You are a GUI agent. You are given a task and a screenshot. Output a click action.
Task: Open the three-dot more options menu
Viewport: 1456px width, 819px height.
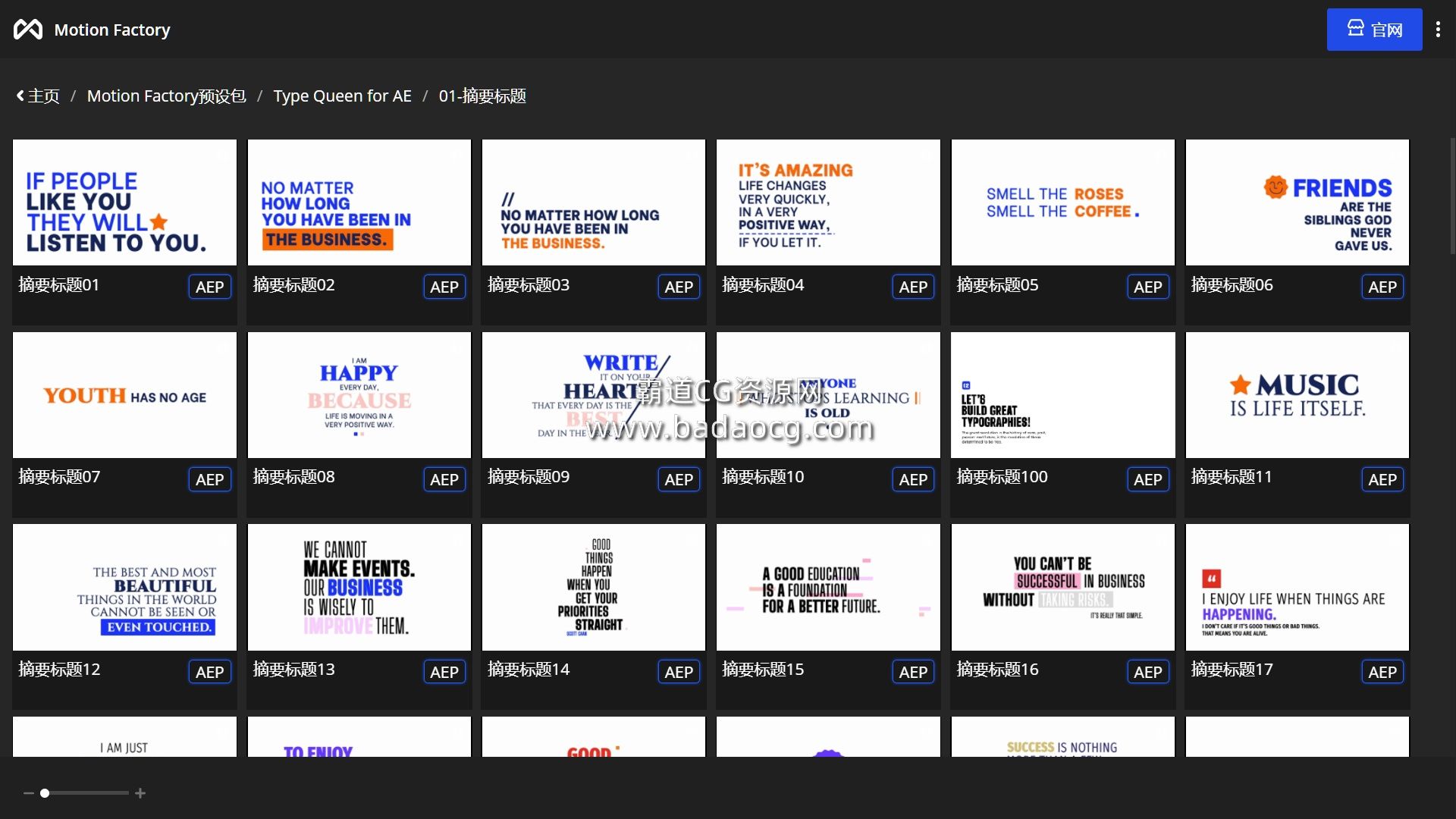(1438, 30)
